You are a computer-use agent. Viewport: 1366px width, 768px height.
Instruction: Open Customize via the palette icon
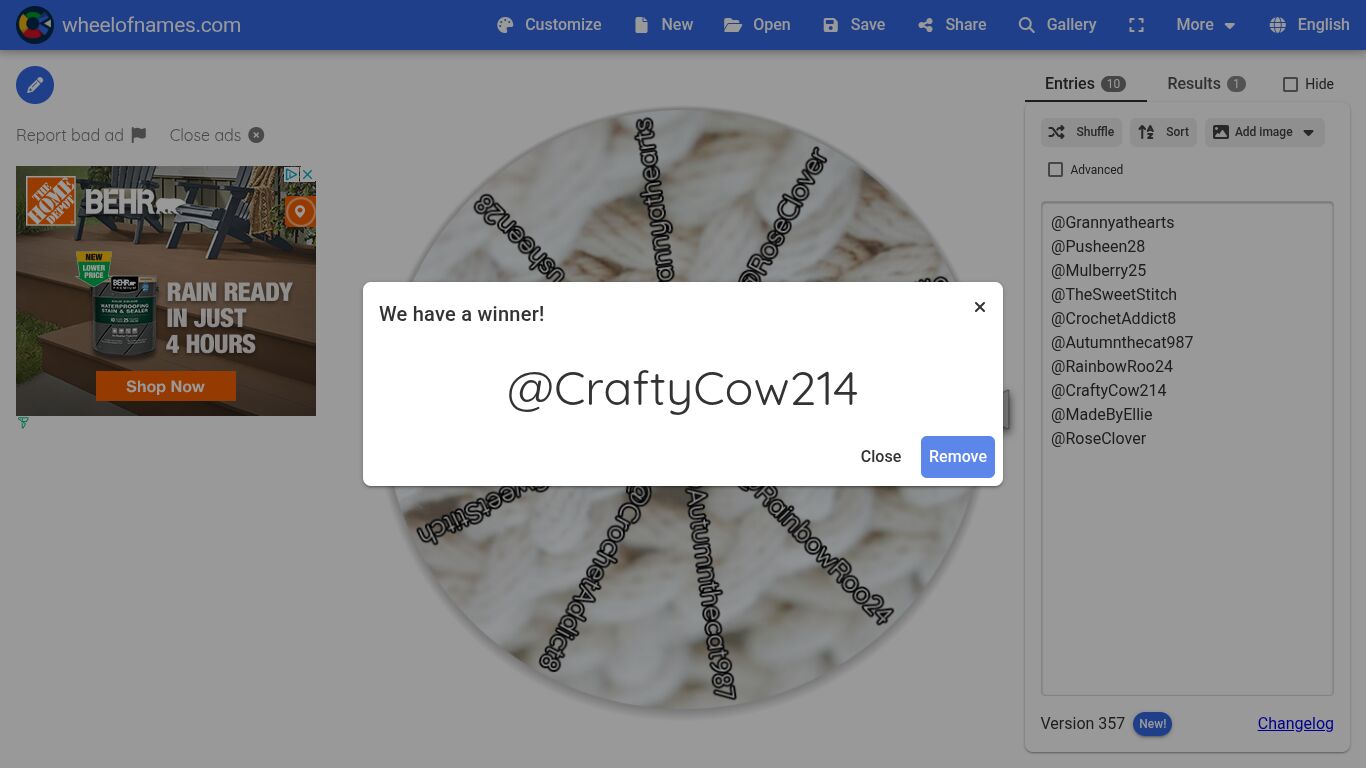click(x=505, y=25)
